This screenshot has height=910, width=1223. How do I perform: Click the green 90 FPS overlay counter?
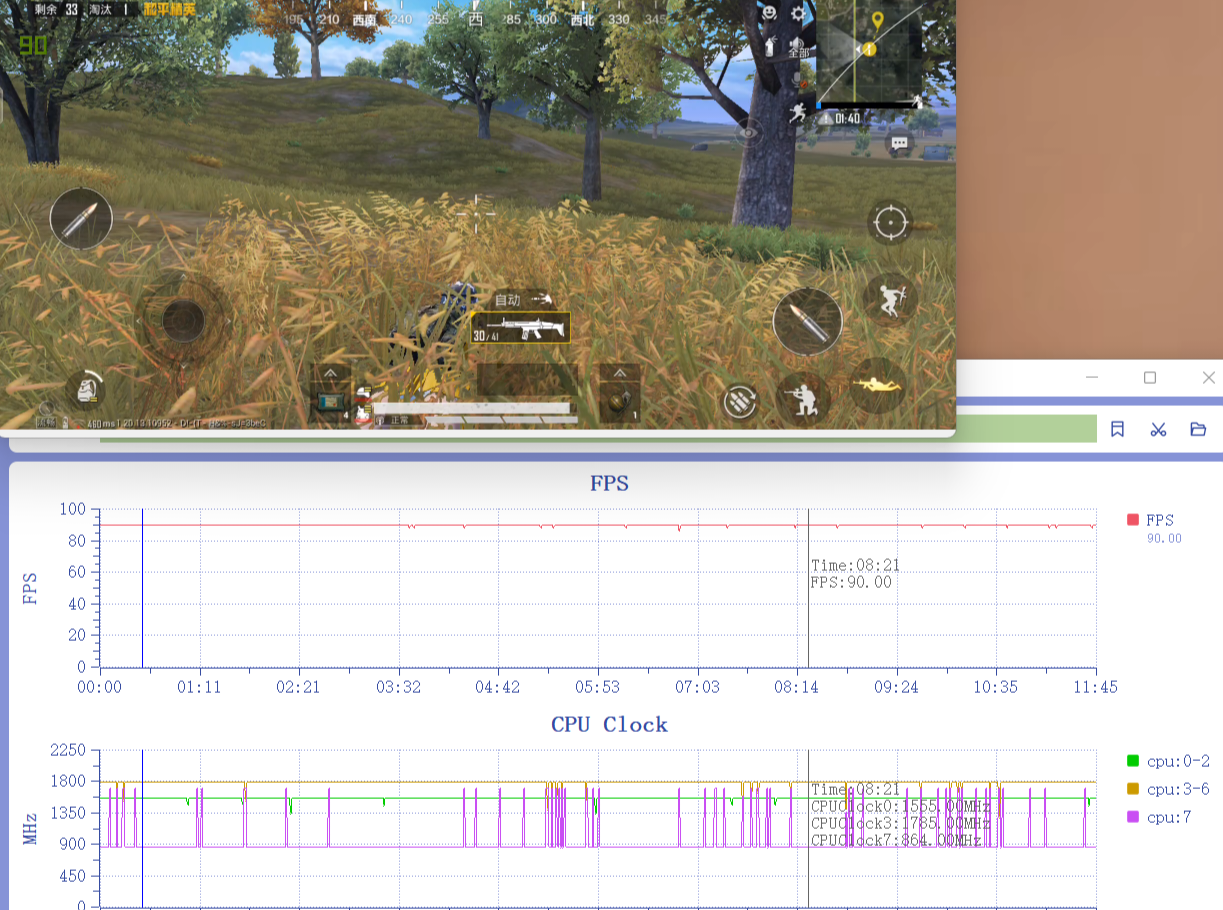(x=33, y=45)
